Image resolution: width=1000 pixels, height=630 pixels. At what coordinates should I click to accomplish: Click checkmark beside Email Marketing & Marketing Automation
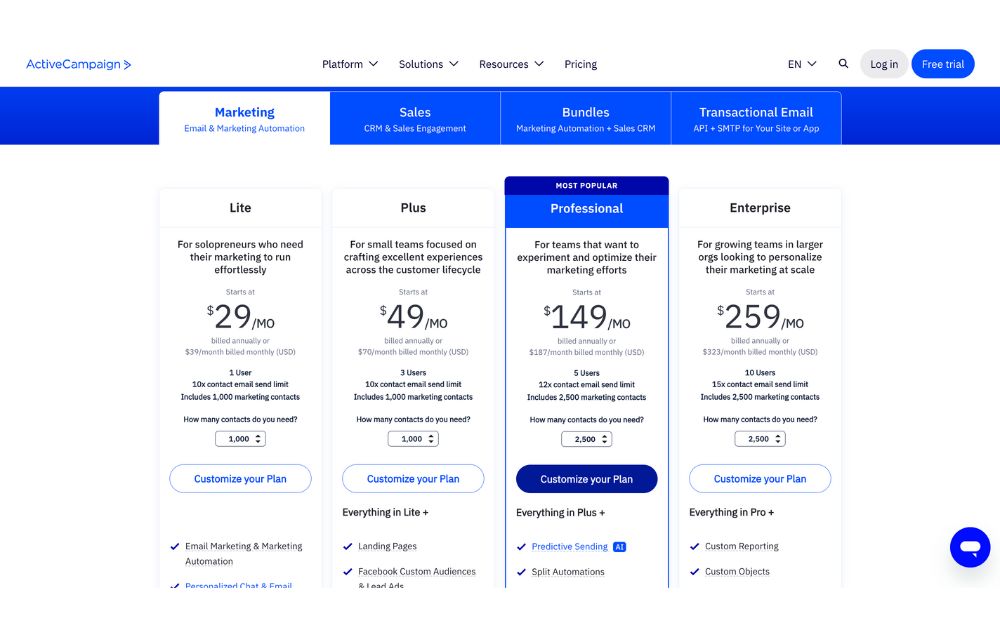point(175,546)
